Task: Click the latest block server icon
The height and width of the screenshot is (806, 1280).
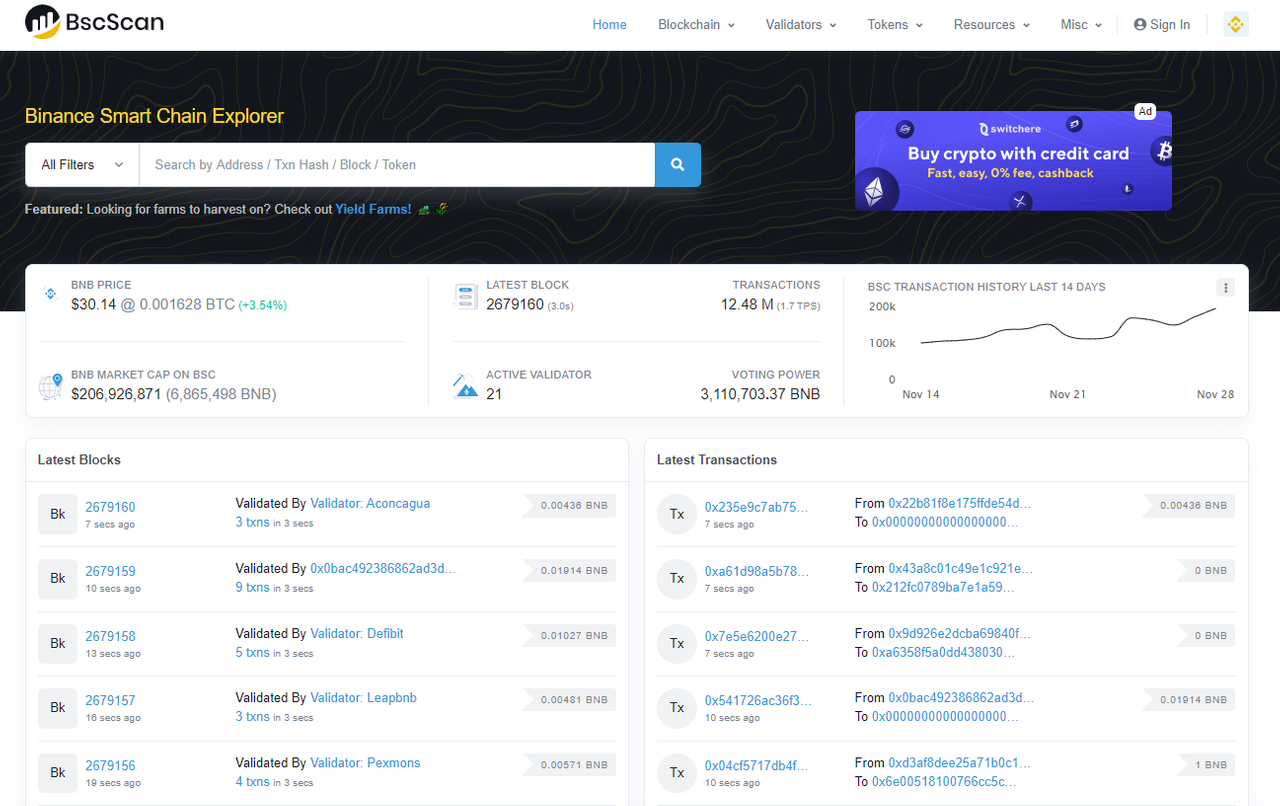Action: tap(466, 296)
